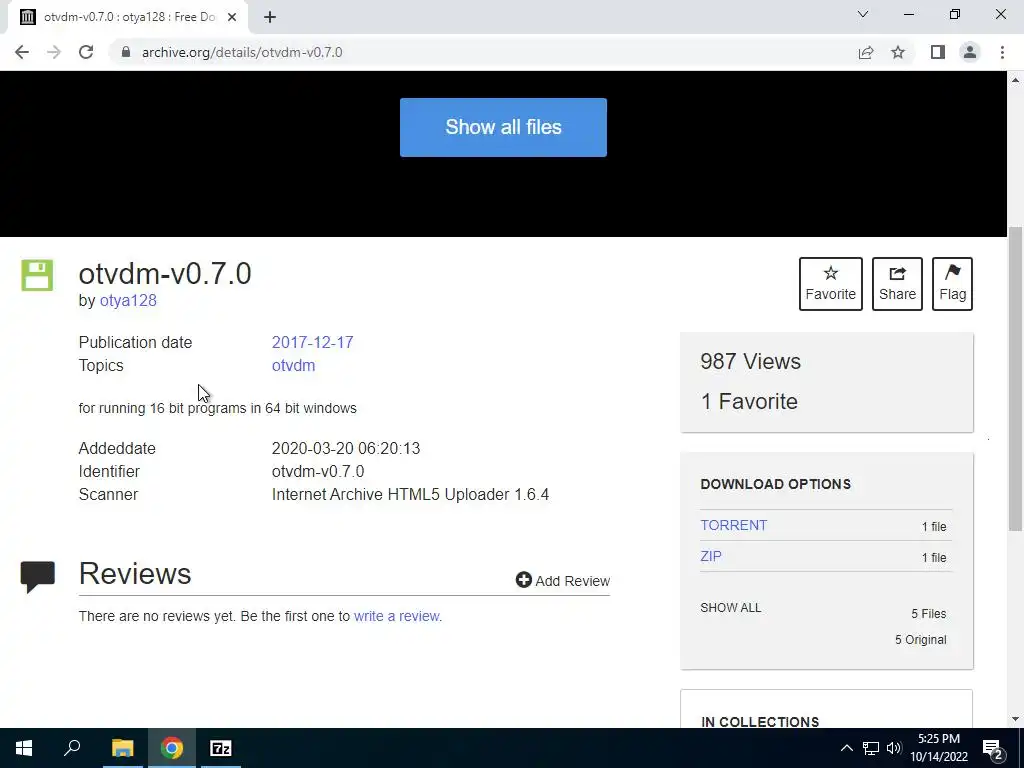Select the otvdm-v0.7.0 title heading
This screenshot has width=1024, height=768.
coord(165,273)
